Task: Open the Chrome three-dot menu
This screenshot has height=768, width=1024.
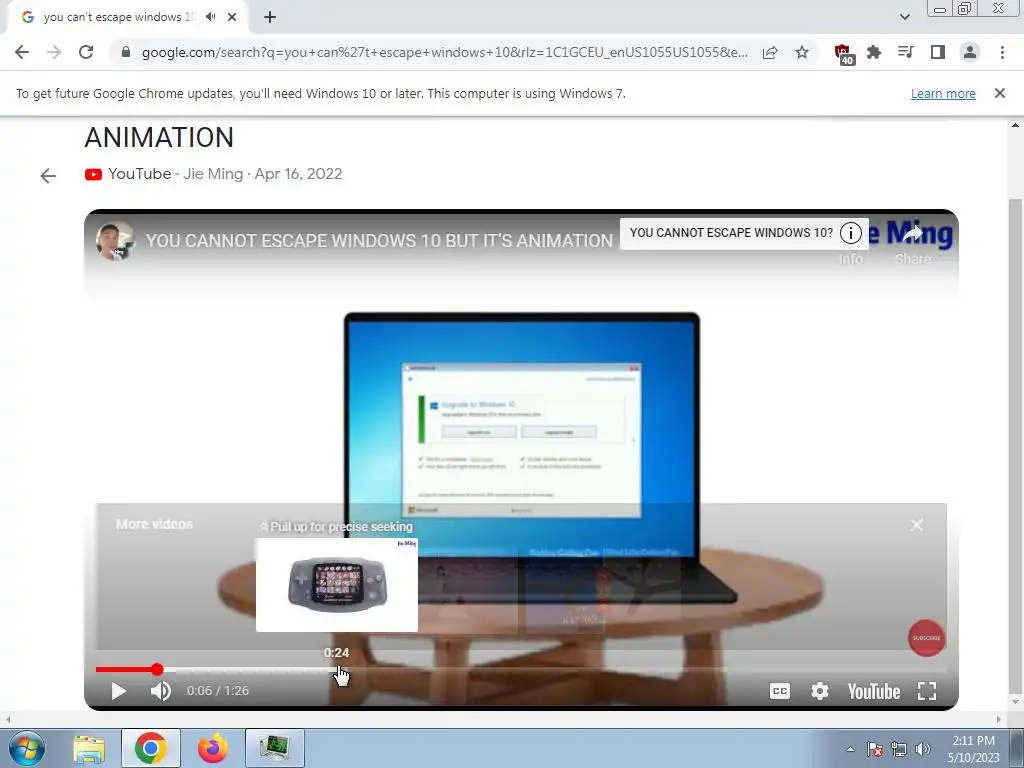Action: (1002, 52)
